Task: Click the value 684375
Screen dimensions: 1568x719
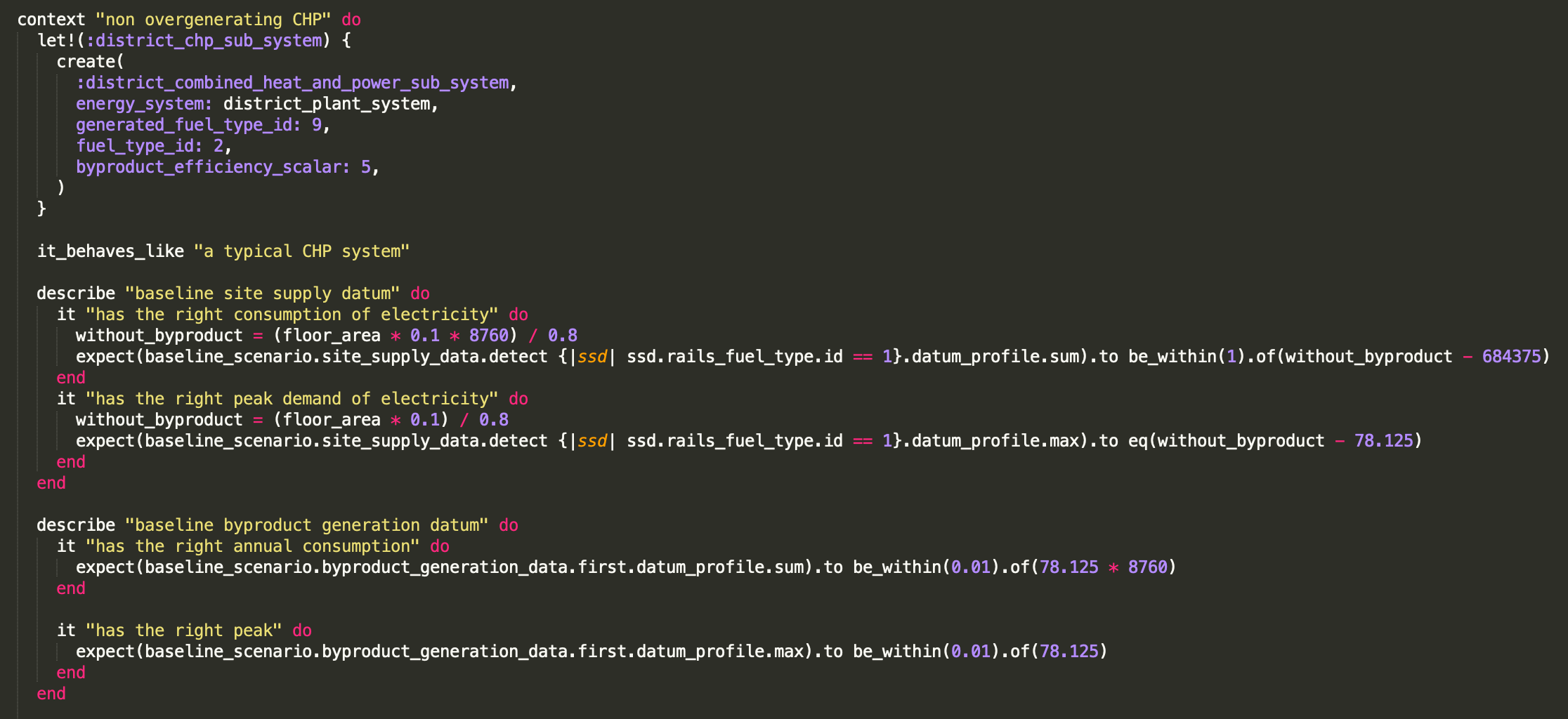Action: point(1511,357)
